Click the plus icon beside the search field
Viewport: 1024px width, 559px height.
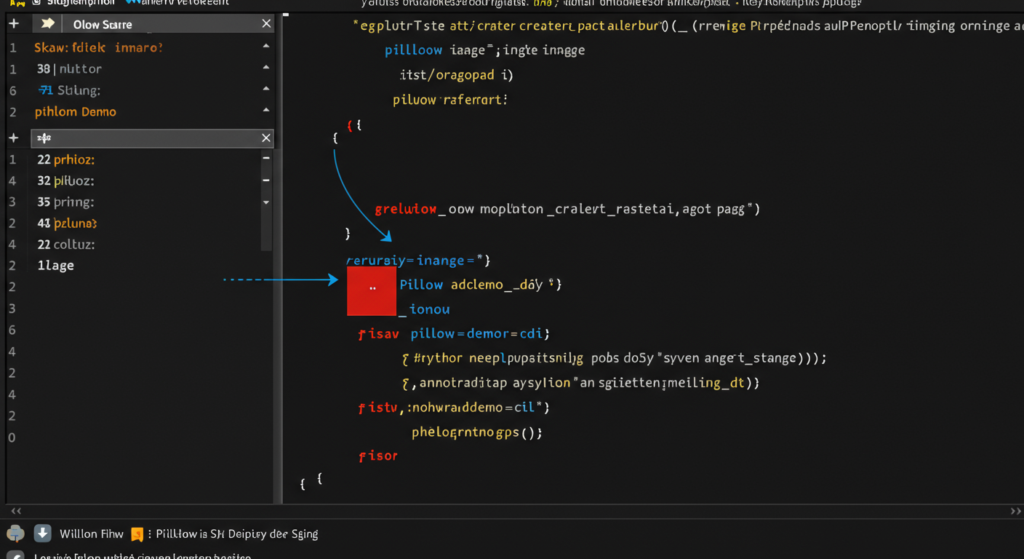14,138
